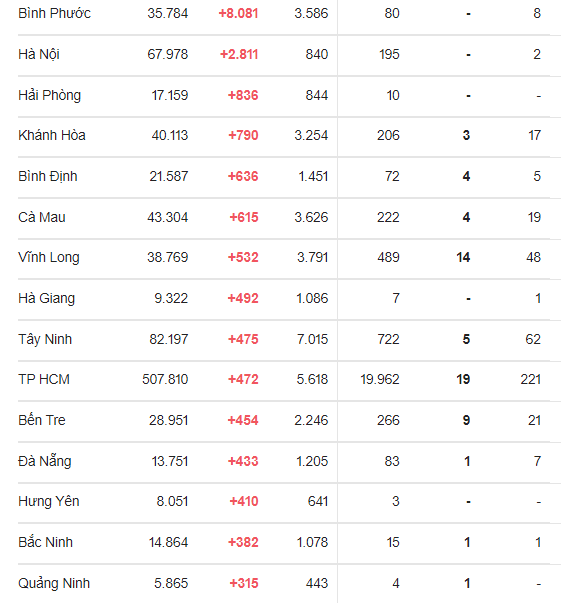The image size is (570, 603).
Task: Click the Hà Nội province name
Action: (38, 54)
